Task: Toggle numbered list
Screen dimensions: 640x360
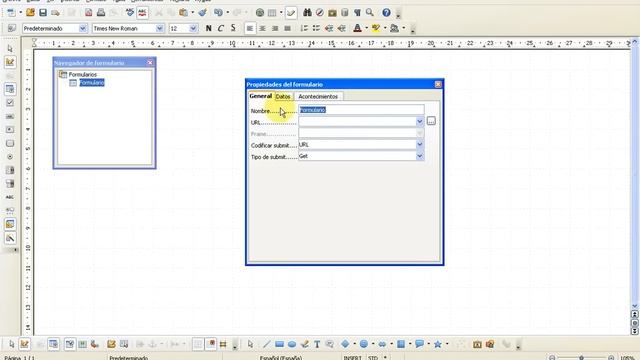Action: coord(304,28)
